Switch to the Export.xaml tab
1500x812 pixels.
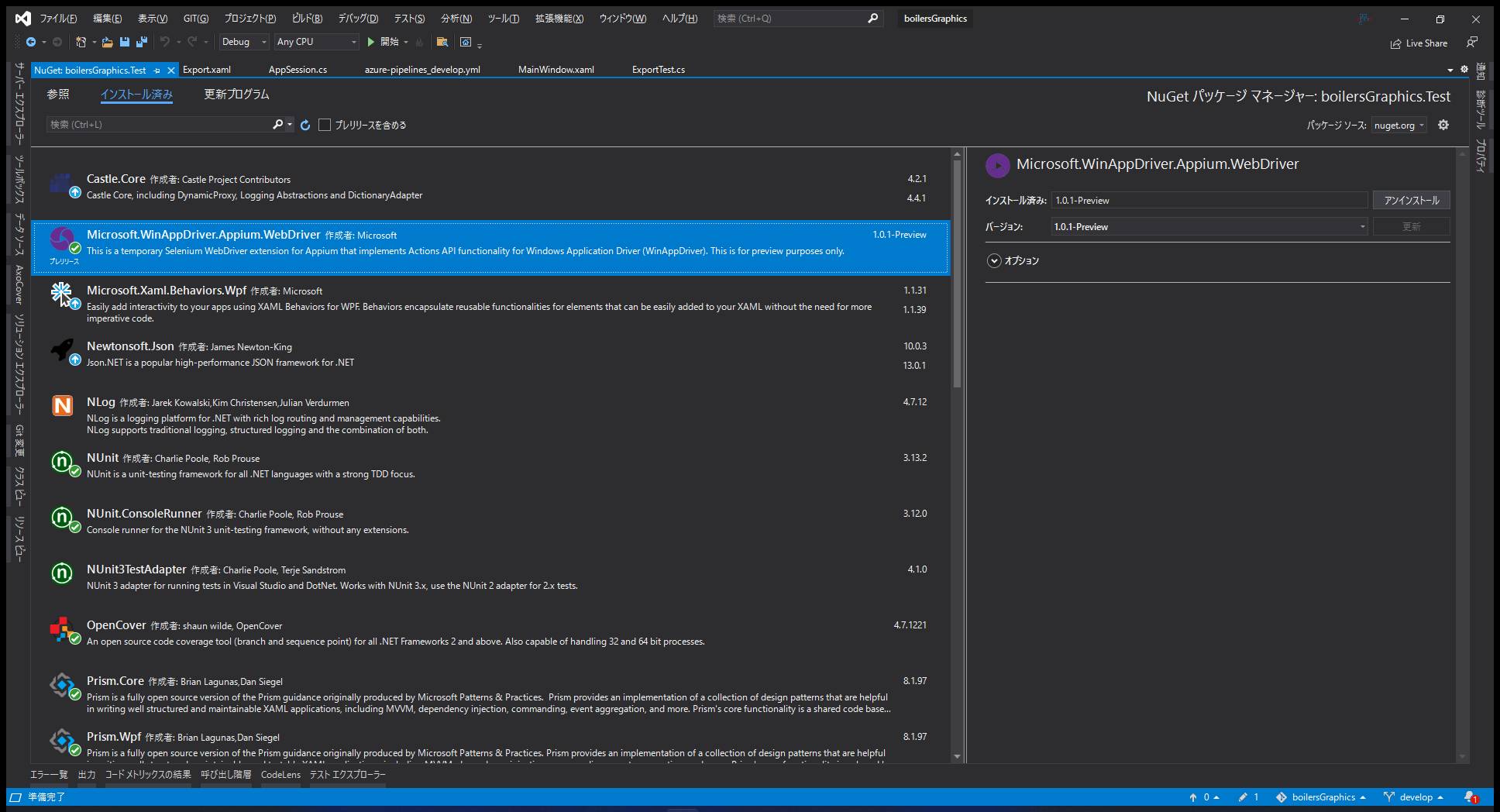207,70
